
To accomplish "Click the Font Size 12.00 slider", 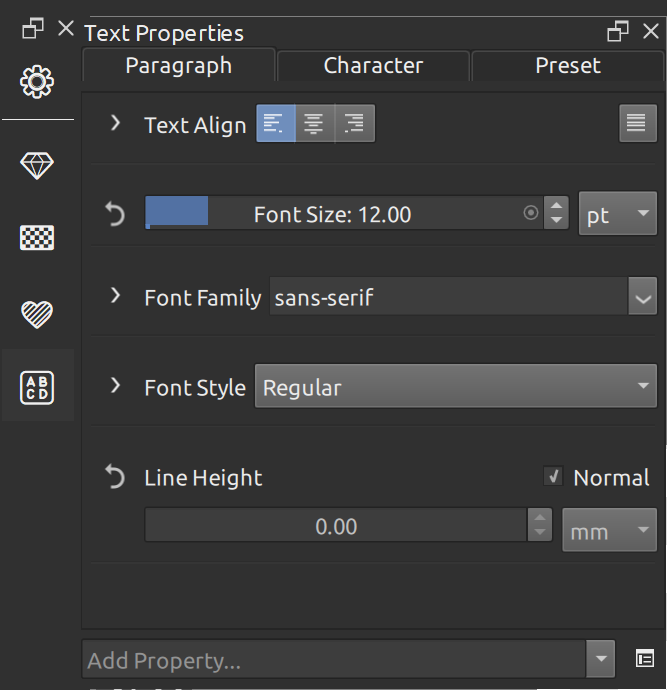I will tap(332, 214).
